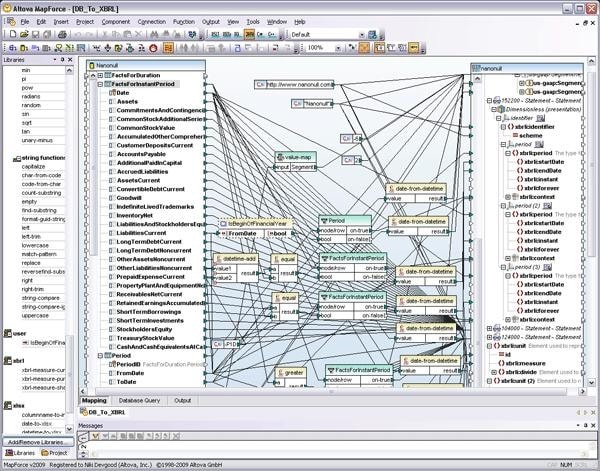Image resolution: width=600 pixels, height=471 pixels.
Task: Click the mapping pane horizontal scroll right arrow
Action: point(582,391)
